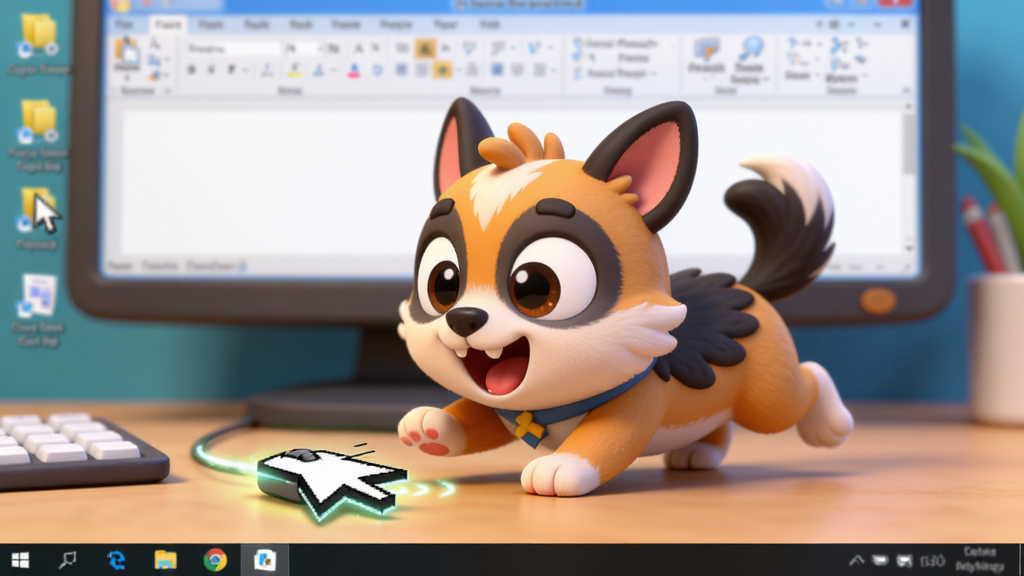Click the font name box in the ribbon
Image resolution: width=1024 pixels, height=576 pixels.
click(232, 48)
